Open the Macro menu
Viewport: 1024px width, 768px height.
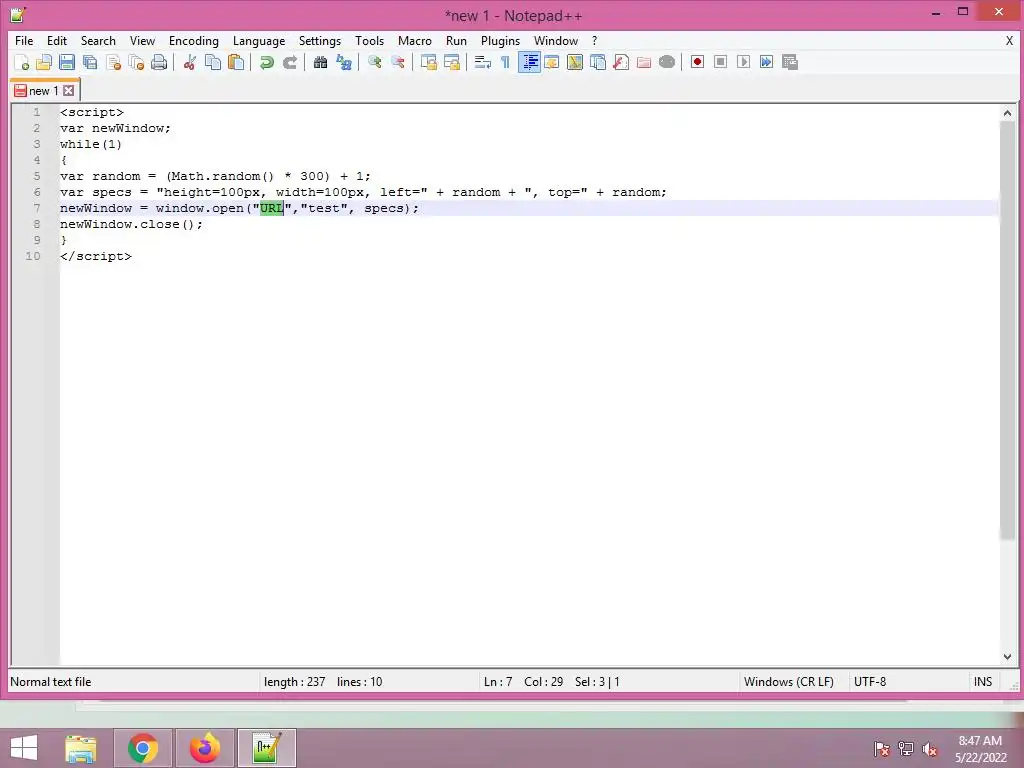(x=415, y=40)
